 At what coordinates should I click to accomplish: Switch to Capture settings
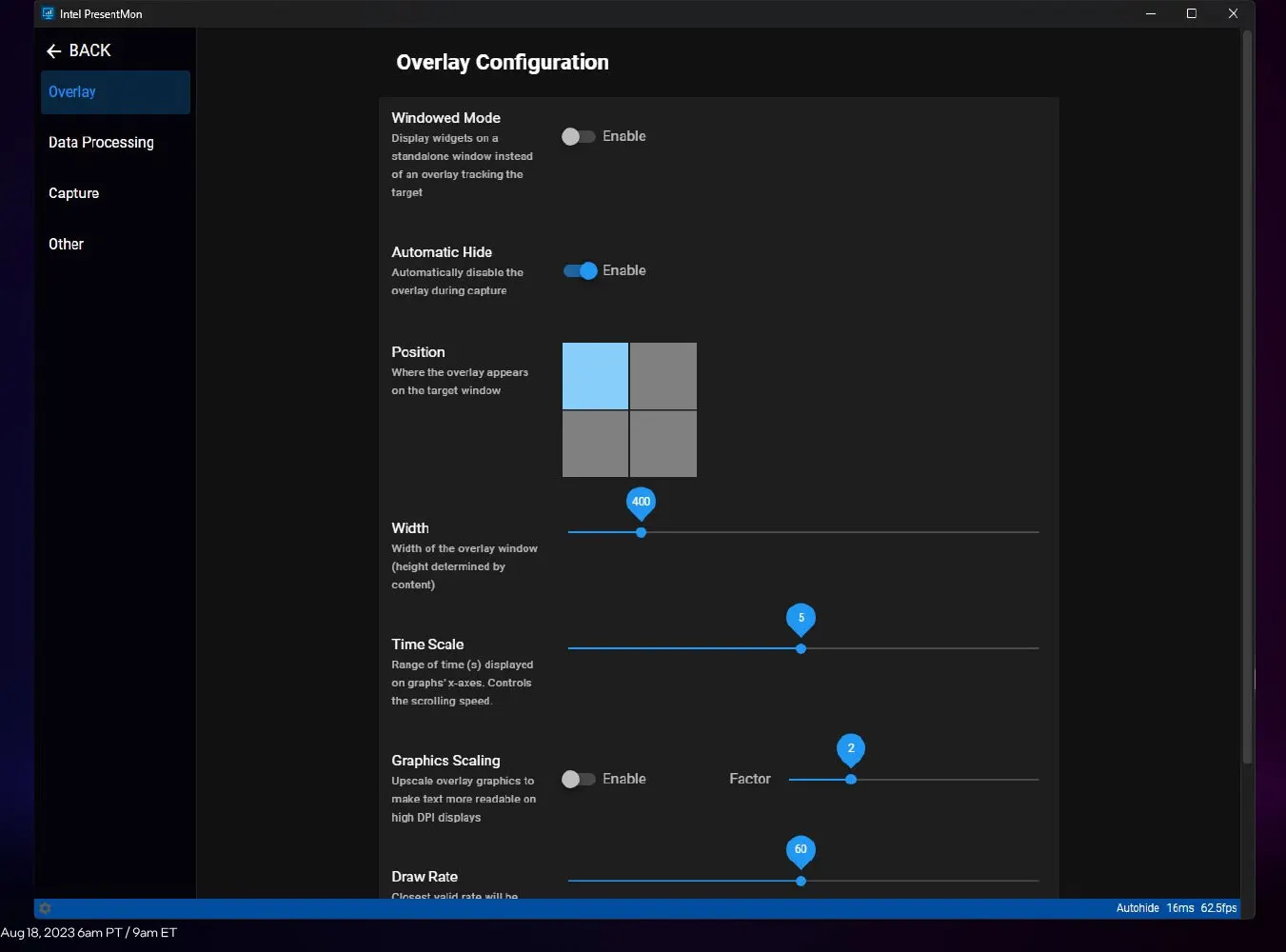pyautogui.click(x=74, y=193)
